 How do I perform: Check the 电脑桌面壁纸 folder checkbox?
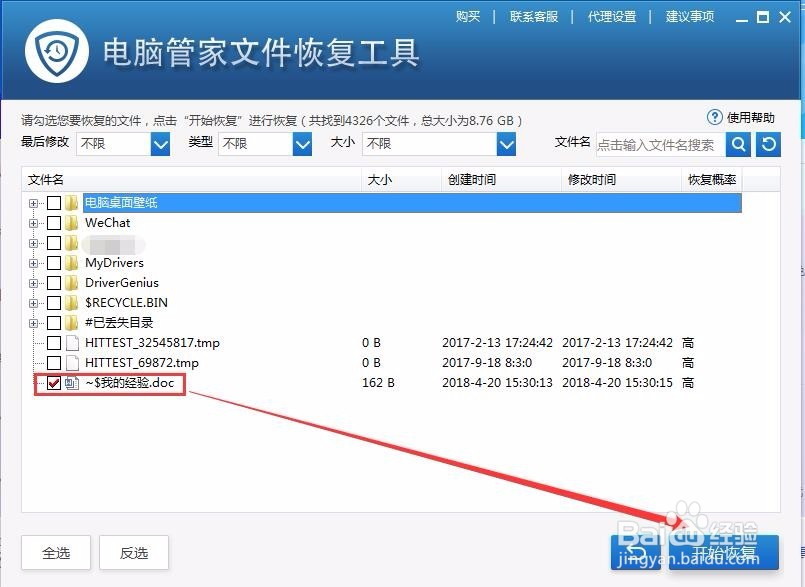coord(54,203)
